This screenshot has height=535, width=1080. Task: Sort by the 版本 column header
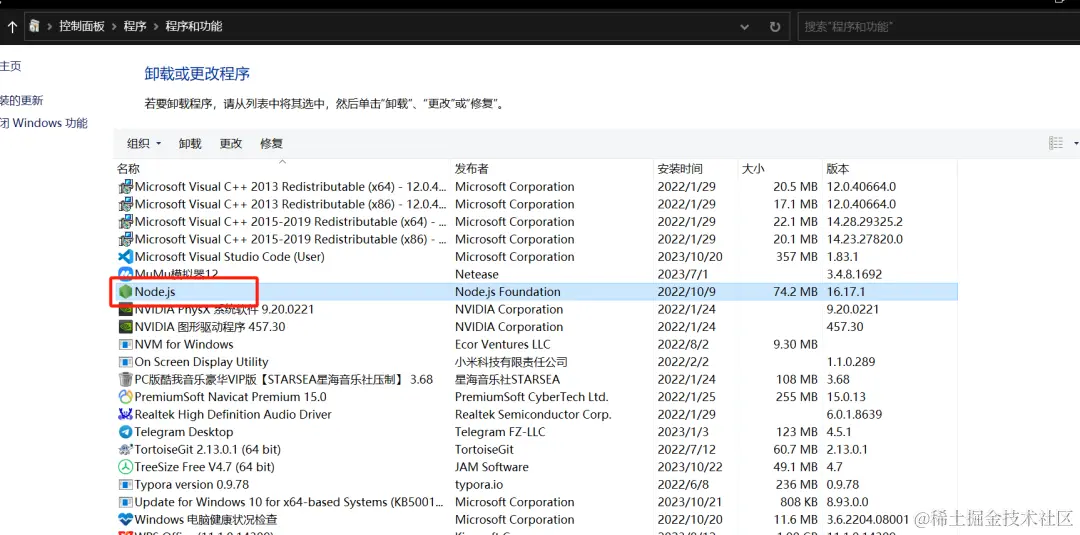tap(838, 169)
